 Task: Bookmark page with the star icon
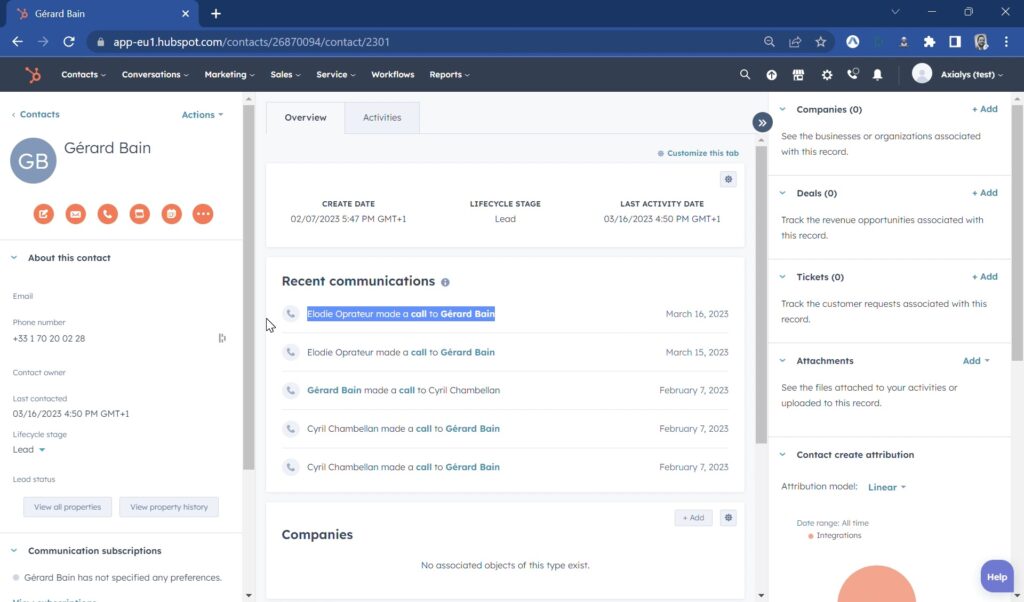point(821,42)
